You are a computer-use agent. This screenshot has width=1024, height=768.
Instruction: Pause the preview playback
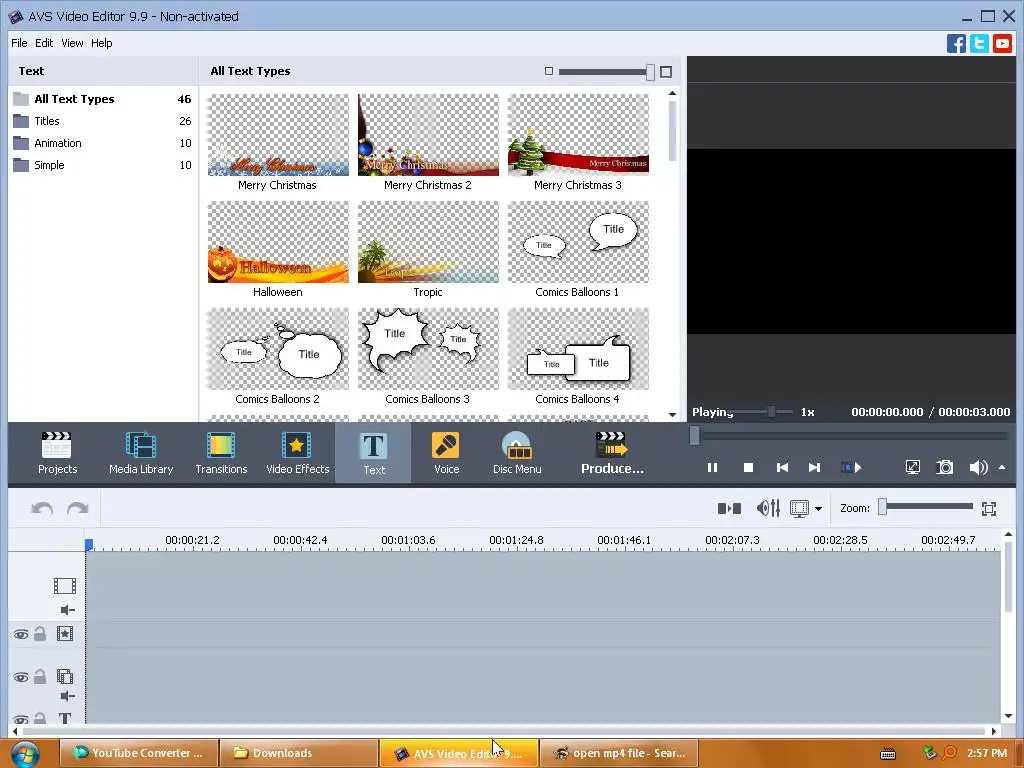point(712,468)
